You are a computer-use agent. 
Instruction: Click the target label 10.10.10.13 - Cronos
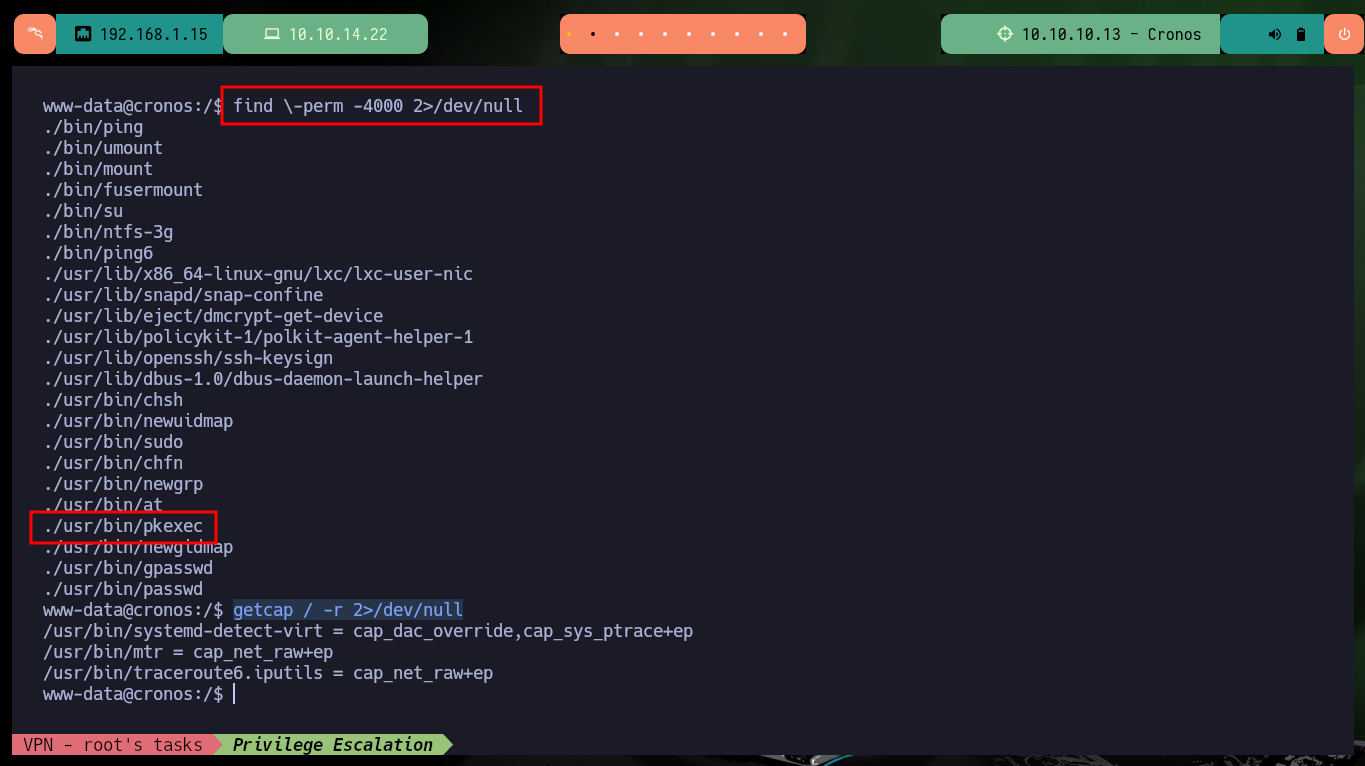click(x=1111, y=34)
